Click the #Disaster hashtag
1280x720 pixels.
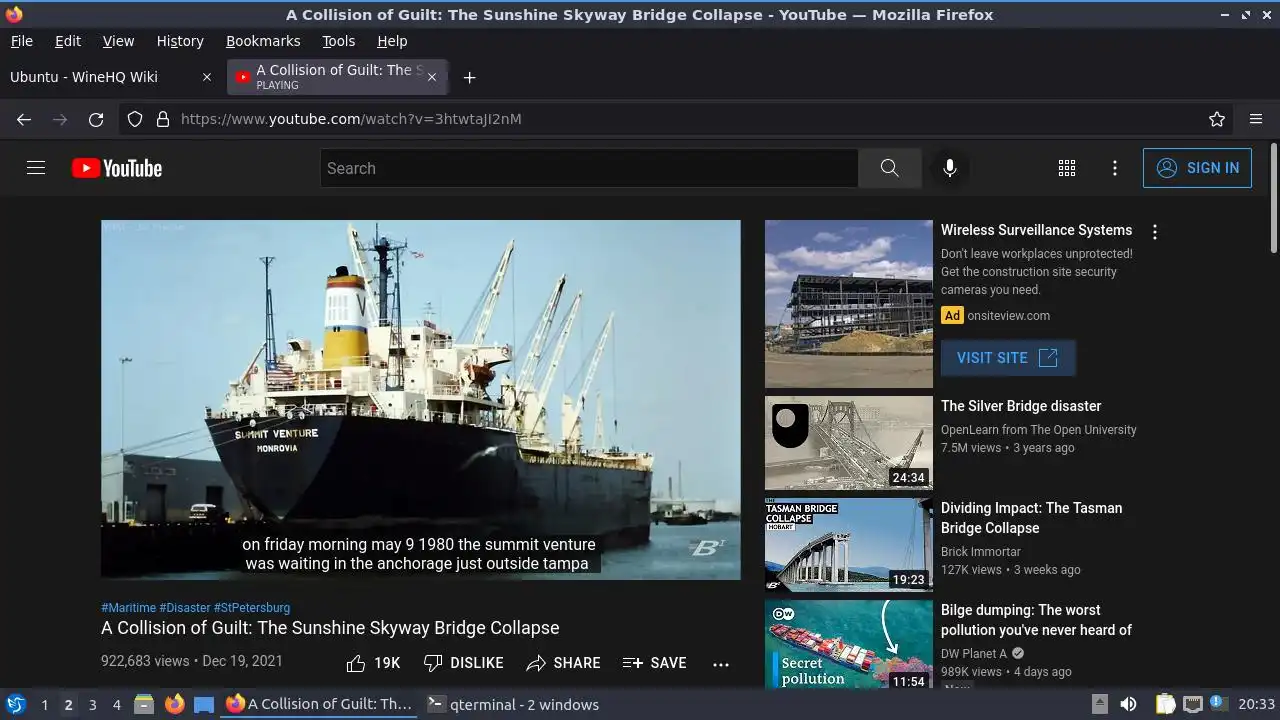(185, 607)
